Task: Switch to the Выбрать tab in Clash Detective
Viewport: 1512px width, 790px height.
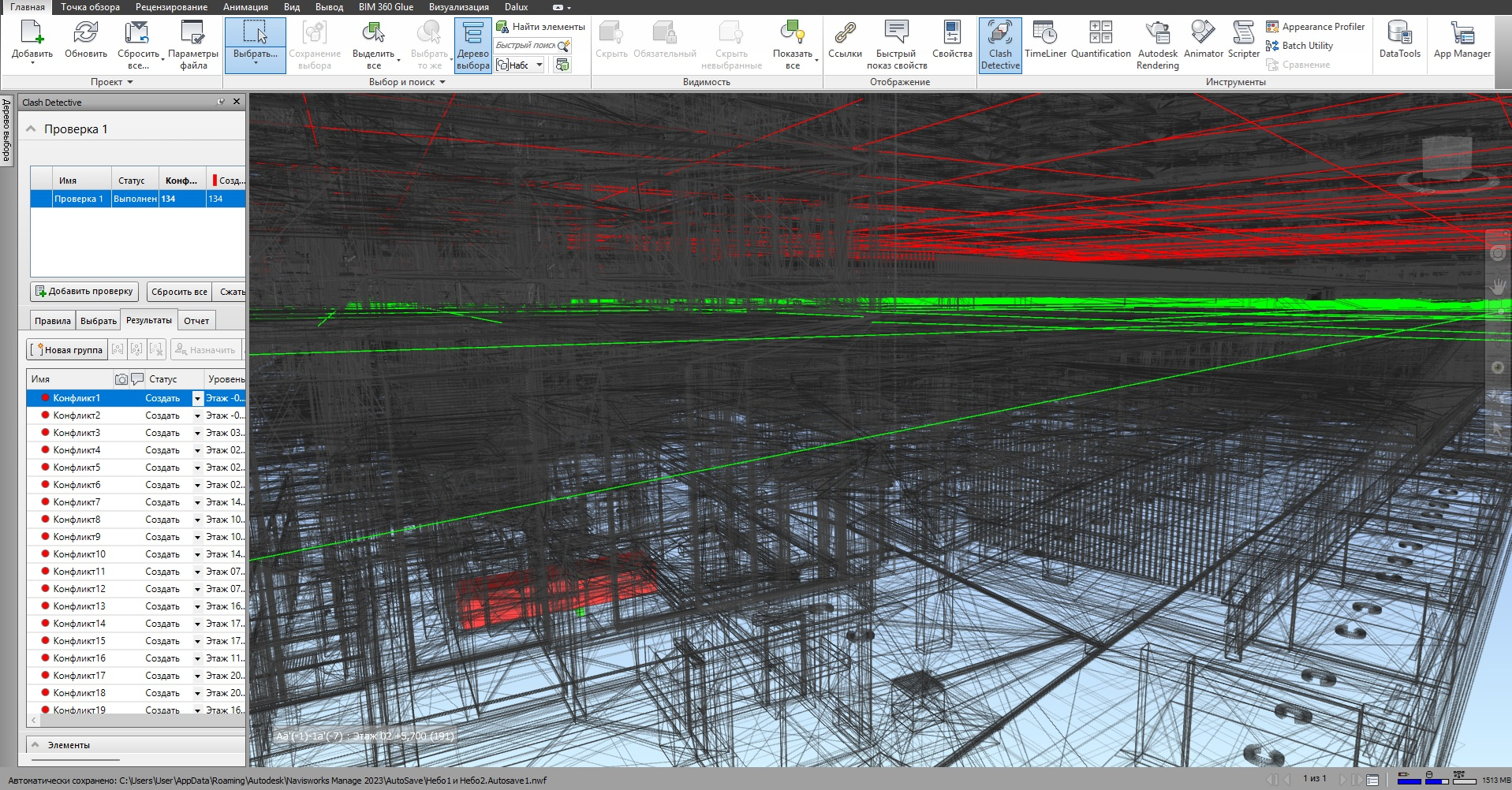Action: [x=98, y=321]
